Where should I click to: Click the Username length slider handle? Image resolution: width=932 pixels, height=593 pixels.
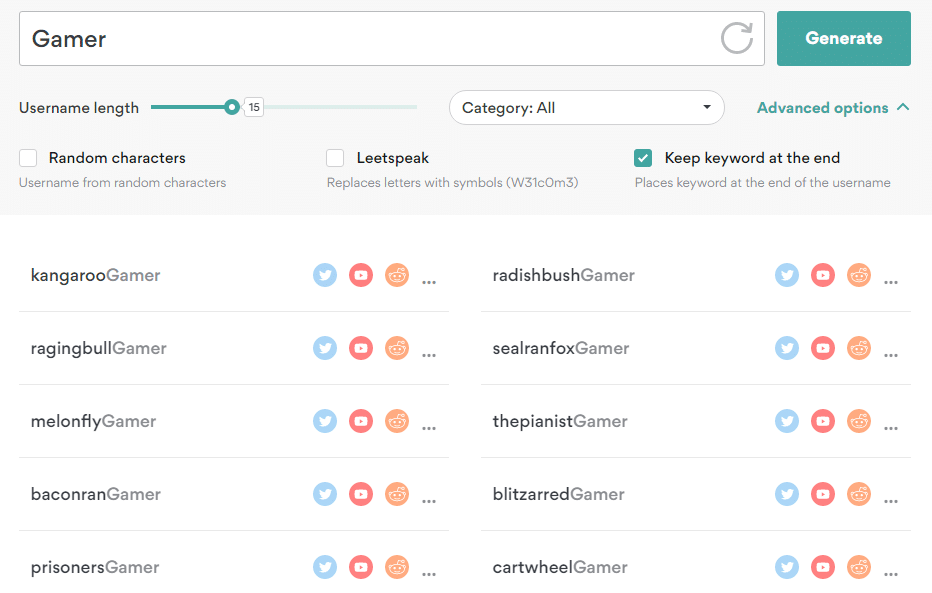point(232,107)
